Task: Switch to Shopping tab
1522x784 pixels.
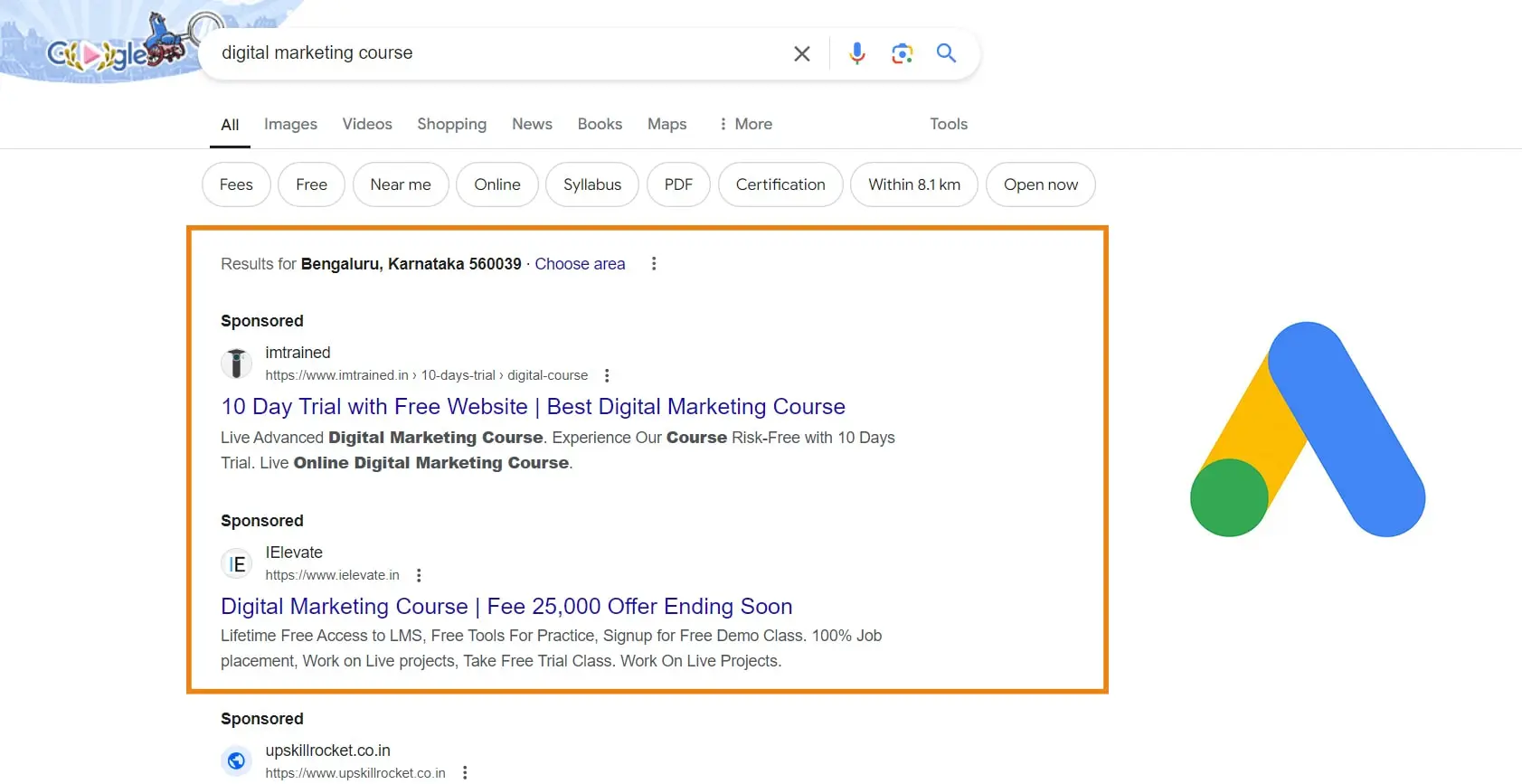Action: pos(451,124)
